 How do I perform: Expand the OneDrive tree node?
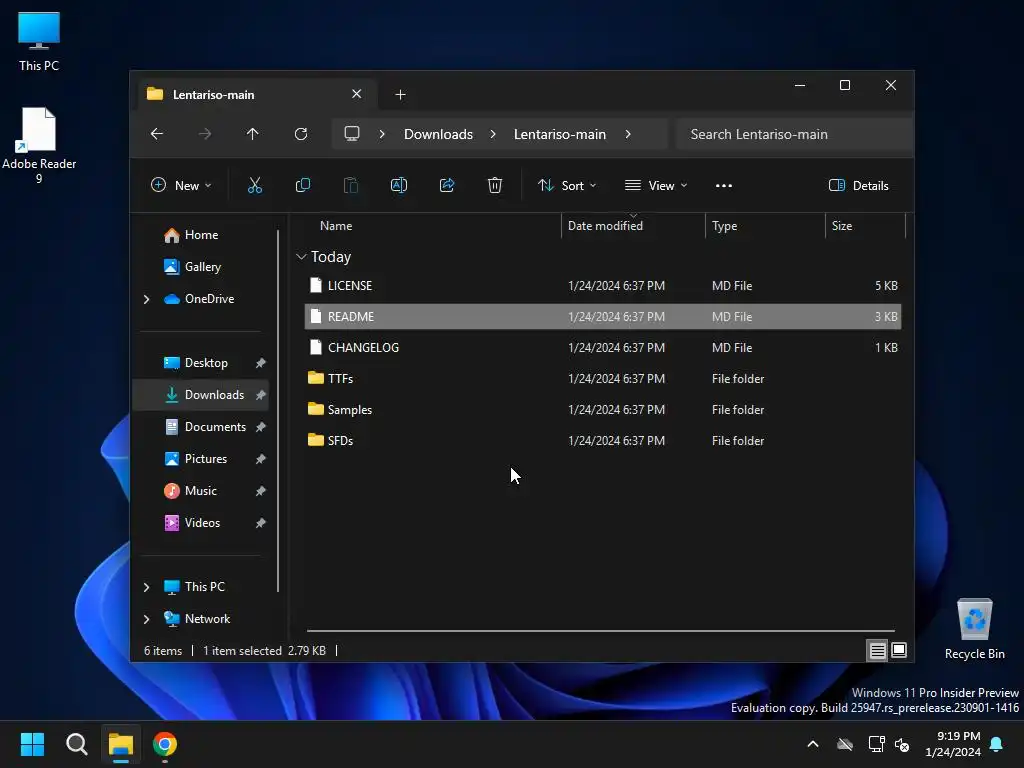pyautogui.click(x=146, y=299)
